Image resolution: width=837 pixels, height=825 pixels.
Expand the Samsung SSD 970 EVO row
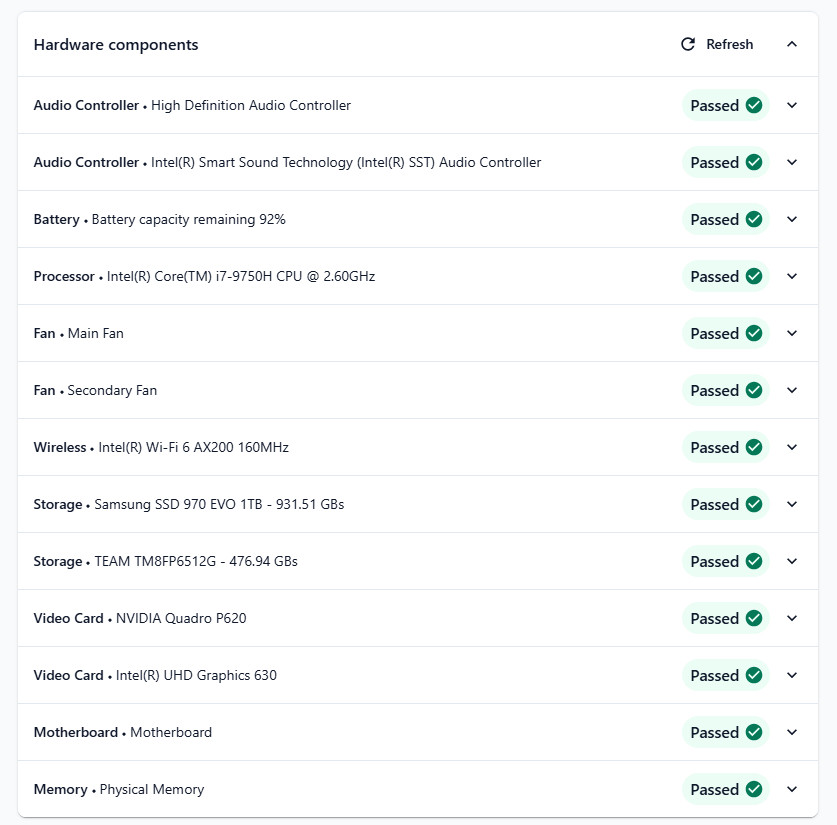[792, 504]
